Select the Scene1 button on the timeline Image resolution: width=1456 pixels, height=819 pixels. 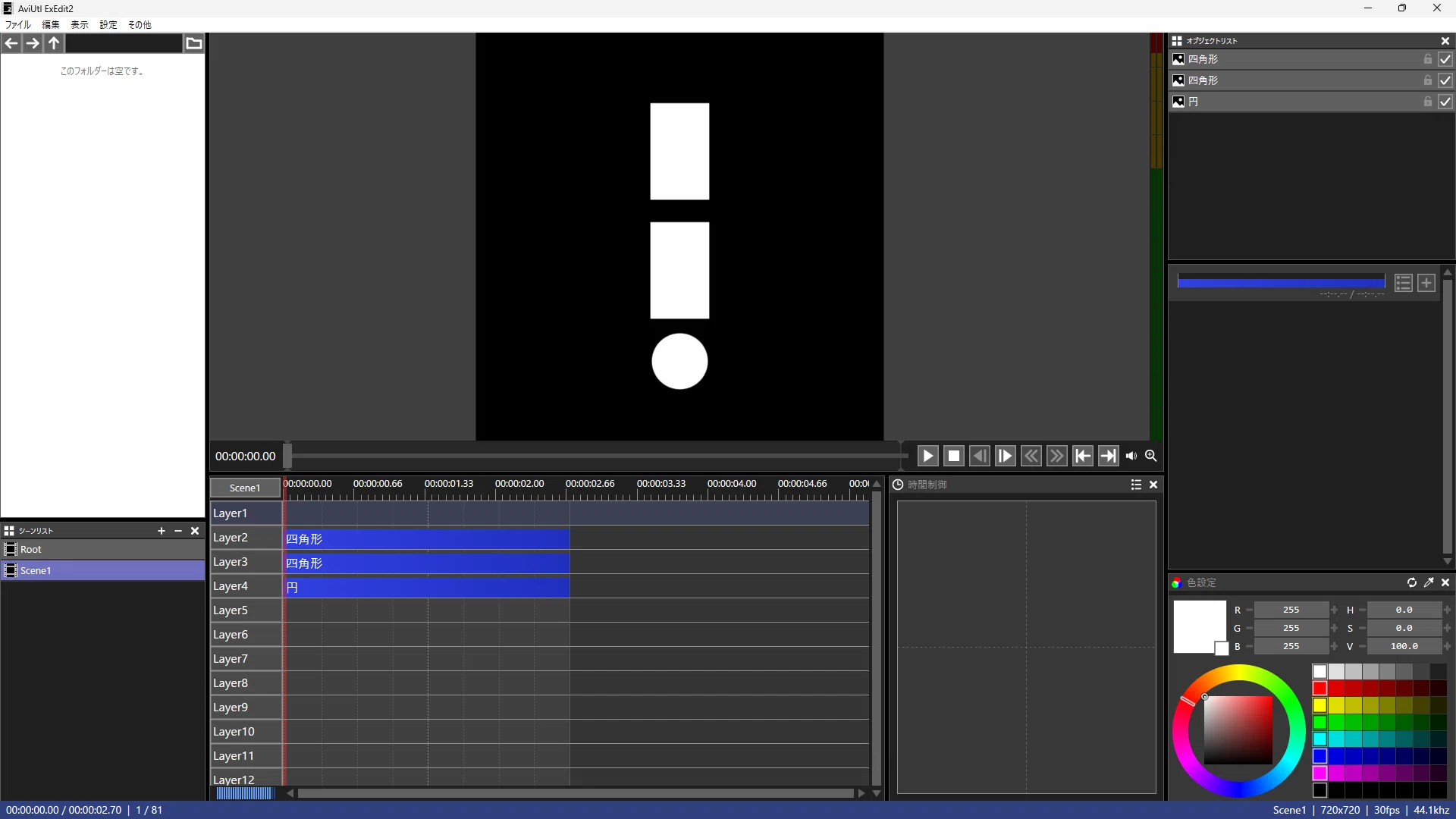pyautogui.click(x=245, y=488)
